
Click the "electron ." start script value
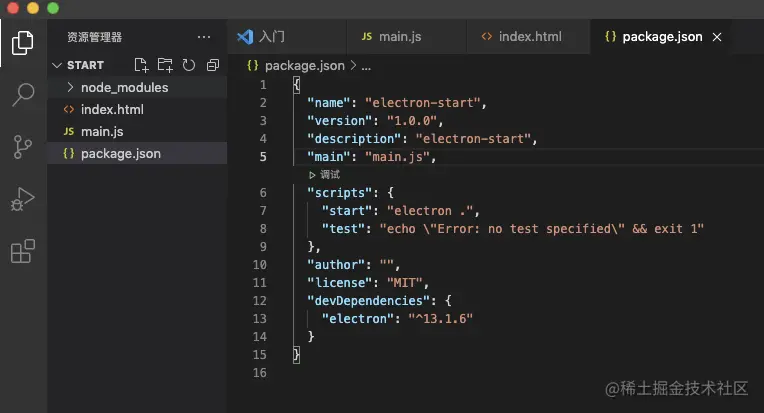[430, 211]
